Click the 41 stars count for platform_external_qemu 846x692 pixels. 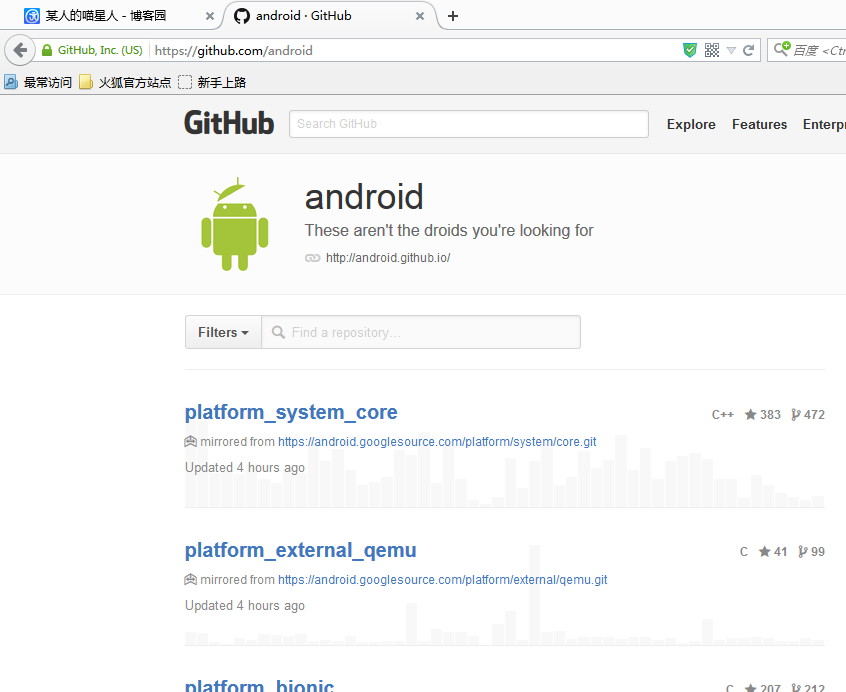tap(773, 552)
